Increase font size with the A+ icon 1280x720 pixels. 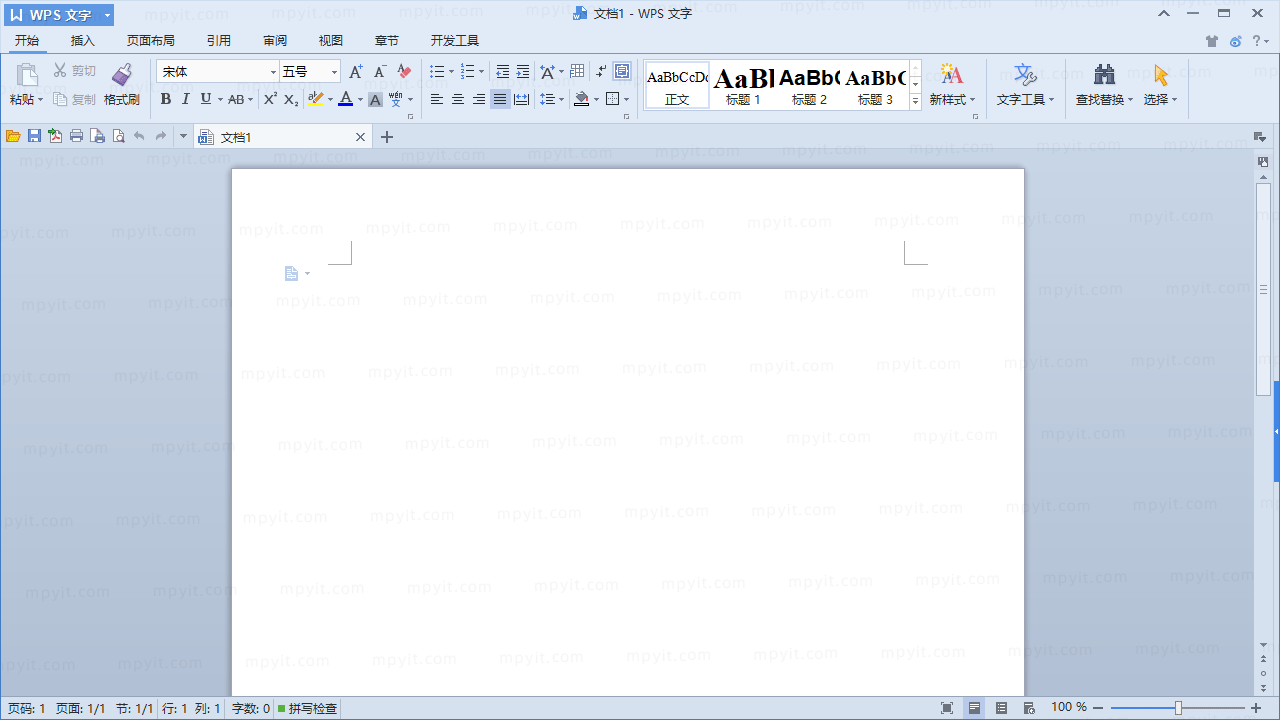356,72
